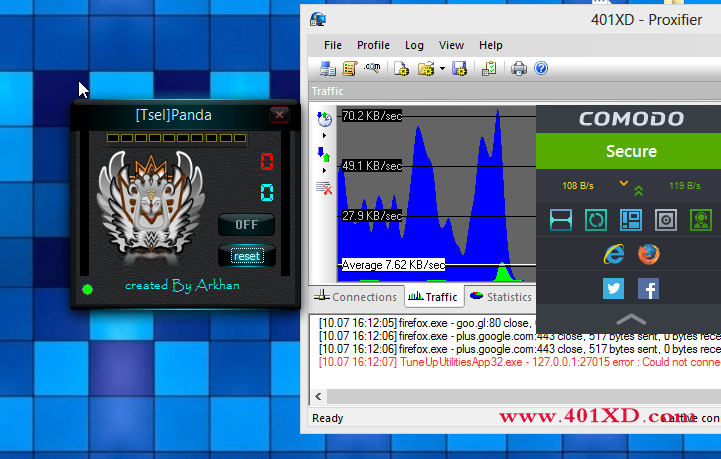The height and width of the screenshot is (459, 721).
Task: Open Proxifier help question mark icon
Action: (541, 68)
